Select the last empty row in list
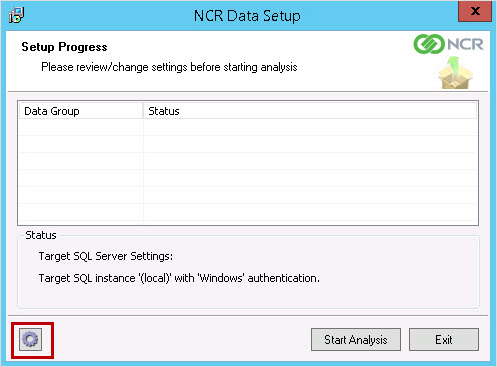Screen dimensions: 497x367 [x=248, y=212]
